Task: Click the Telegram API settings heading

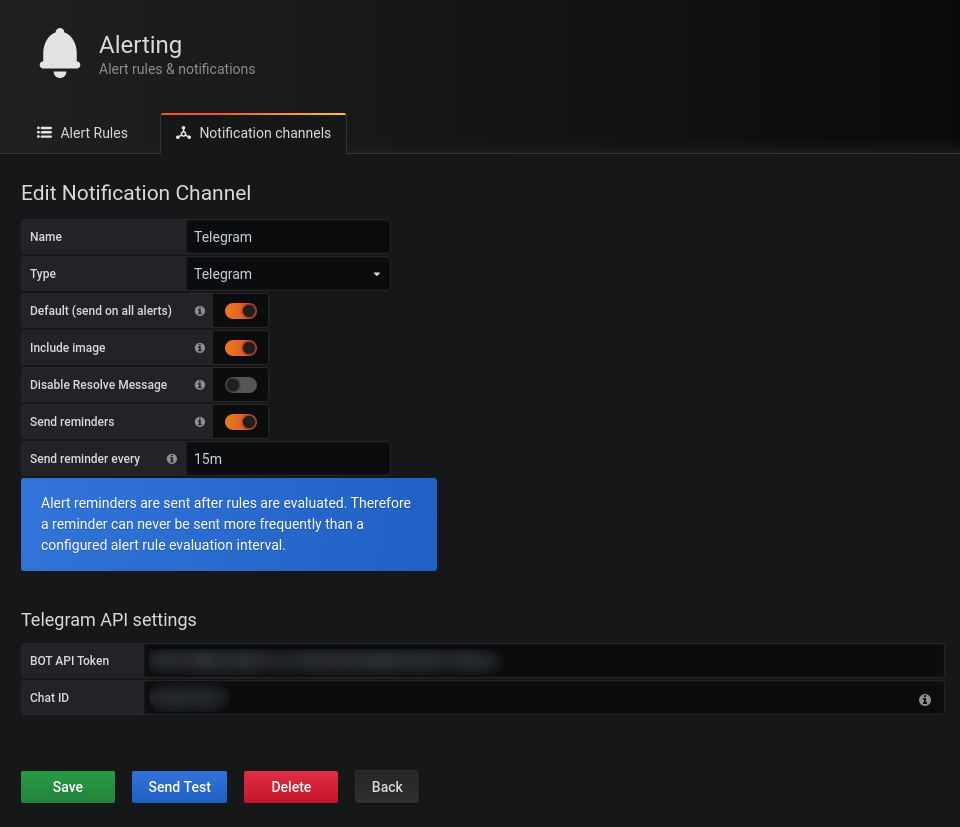Action: pos(109,619)
